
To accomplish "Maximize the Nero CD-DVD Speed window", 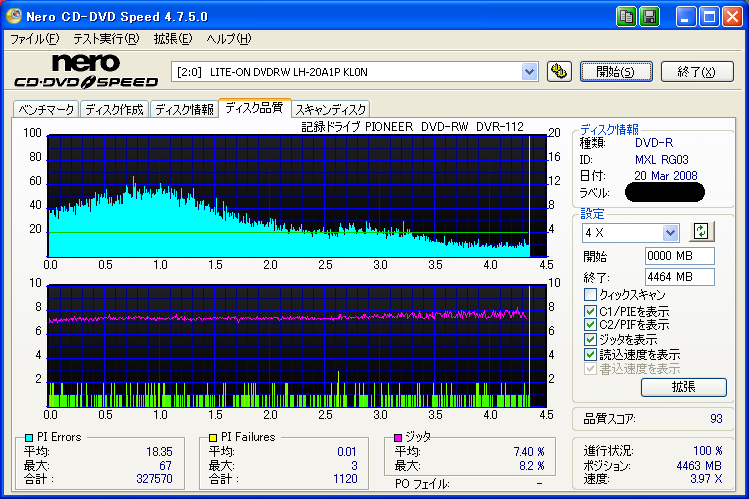I will coord(709,17).
